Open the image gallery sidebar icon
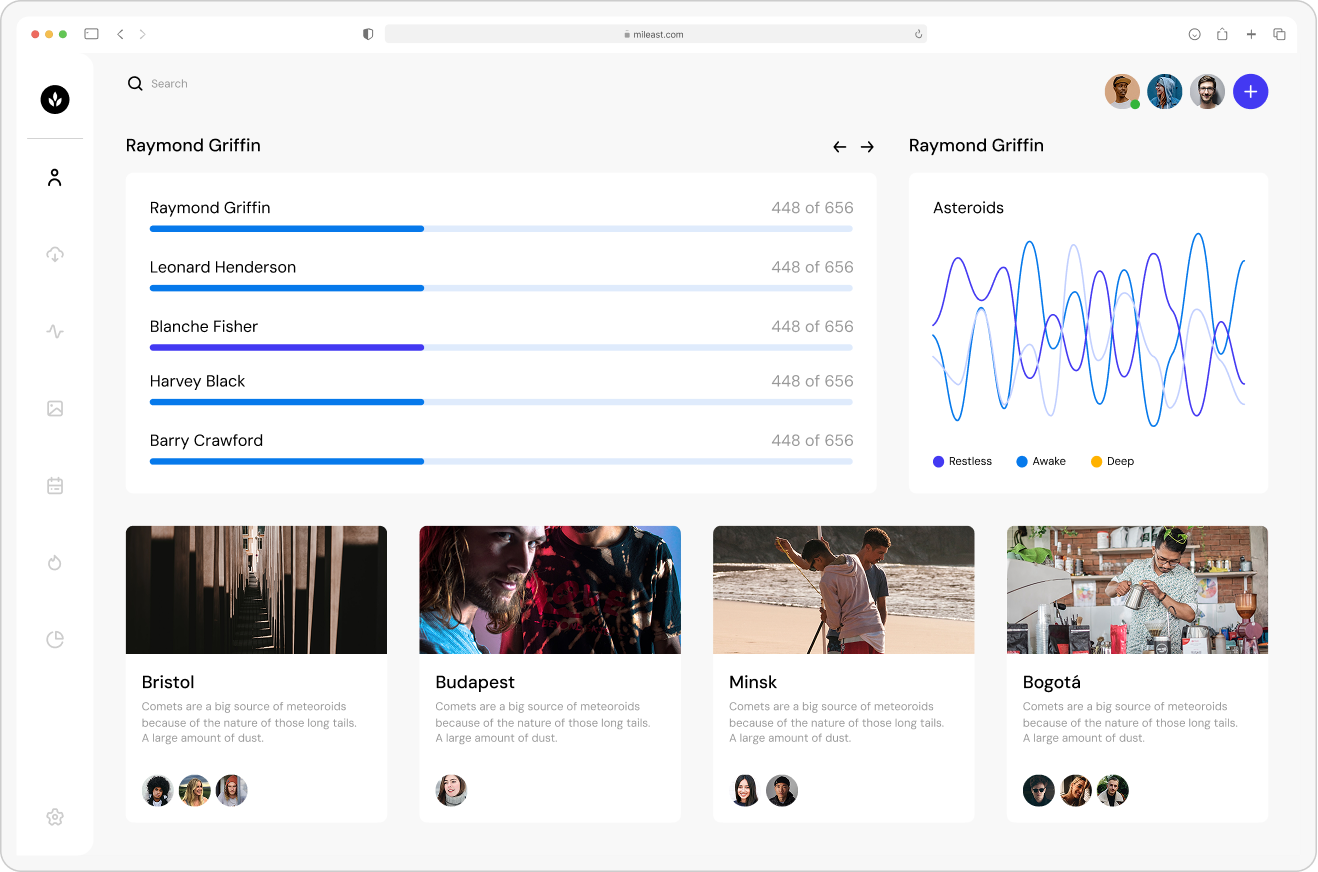 click(55, 408)
